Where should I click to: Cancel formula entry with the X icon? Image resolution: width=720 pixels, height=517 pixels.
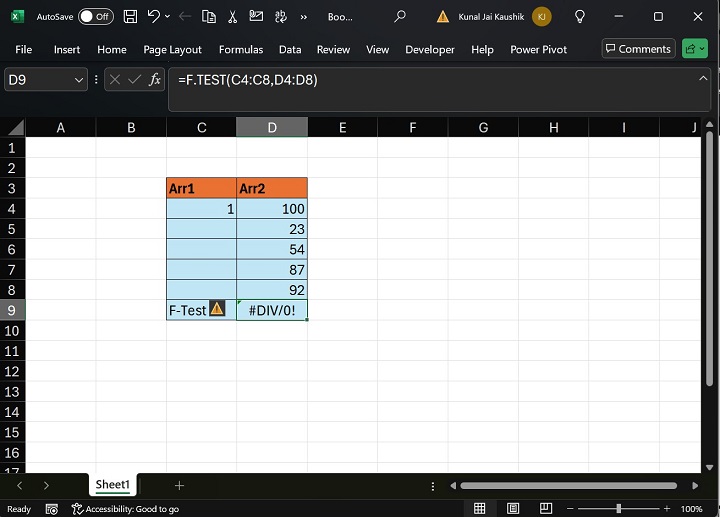click(115, 80)
